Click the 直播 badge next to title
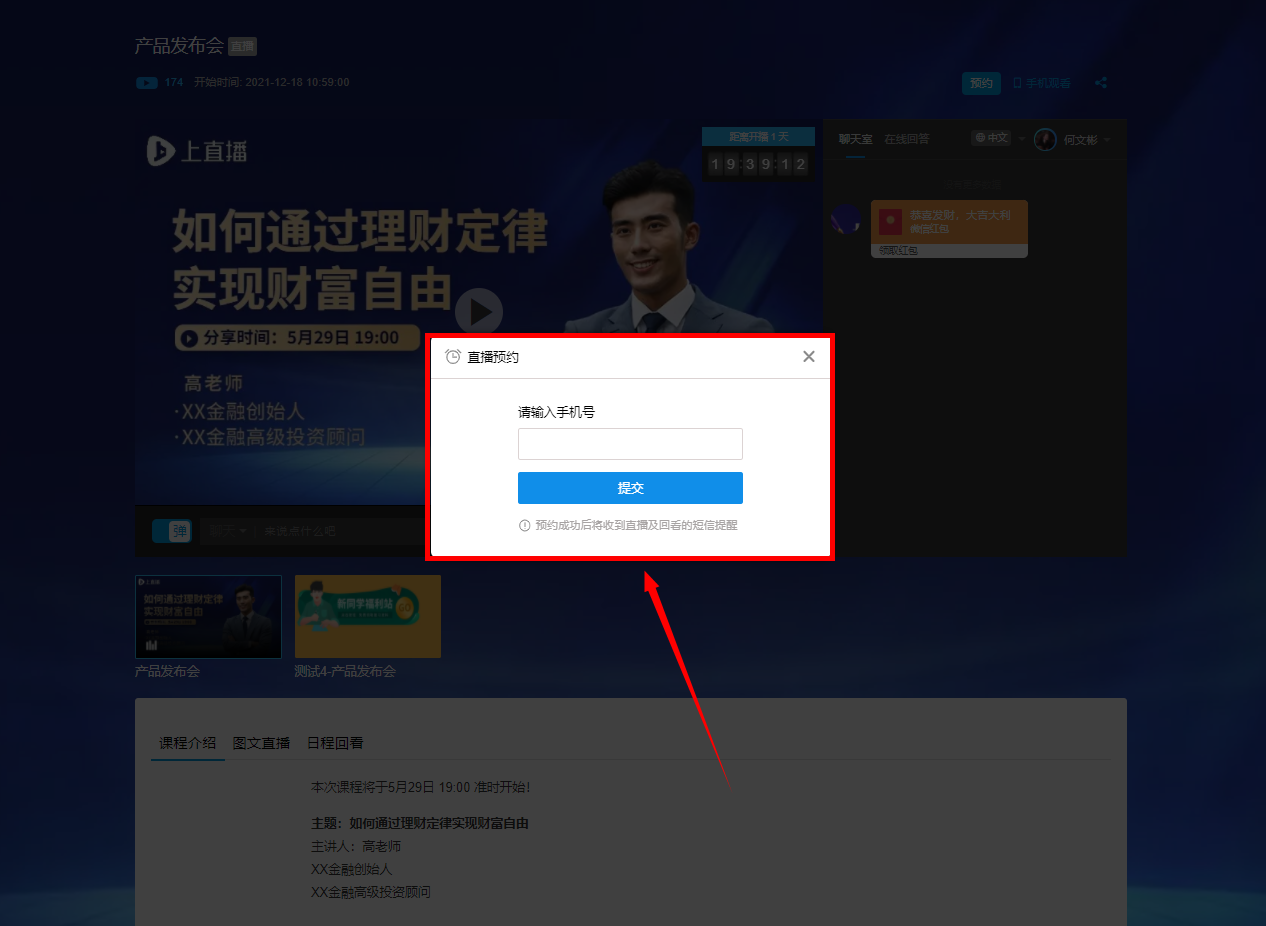The width and height of the screenshot is (1266, 926). (x=242, y=46)
